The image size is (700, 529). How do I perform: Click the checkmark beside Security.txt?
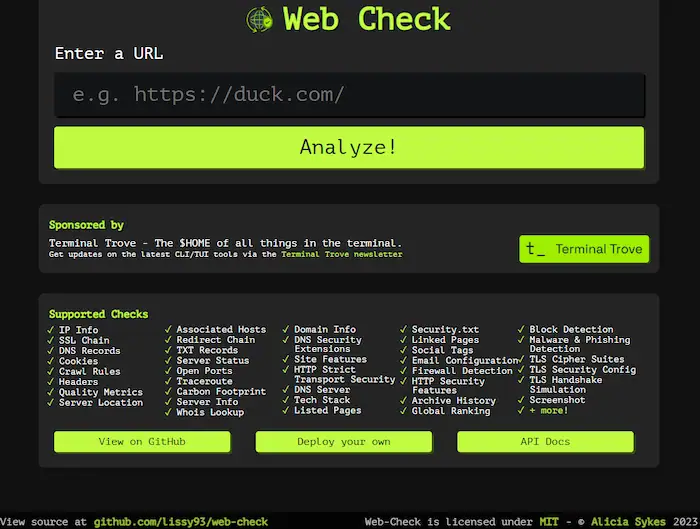click(x=405, y=330)
